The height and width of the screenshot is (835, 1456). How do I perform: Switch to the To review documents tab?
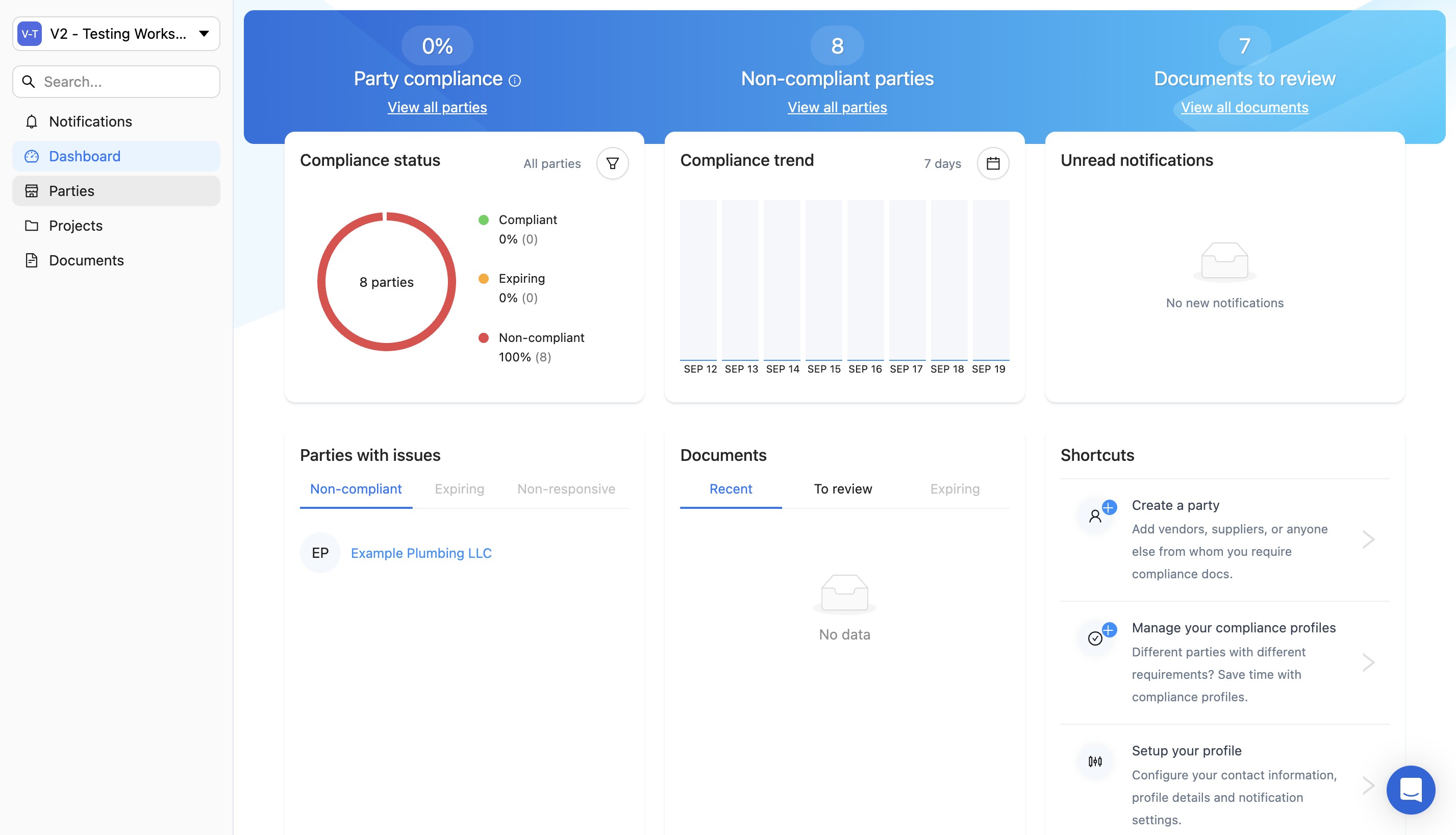pos(843,488)
